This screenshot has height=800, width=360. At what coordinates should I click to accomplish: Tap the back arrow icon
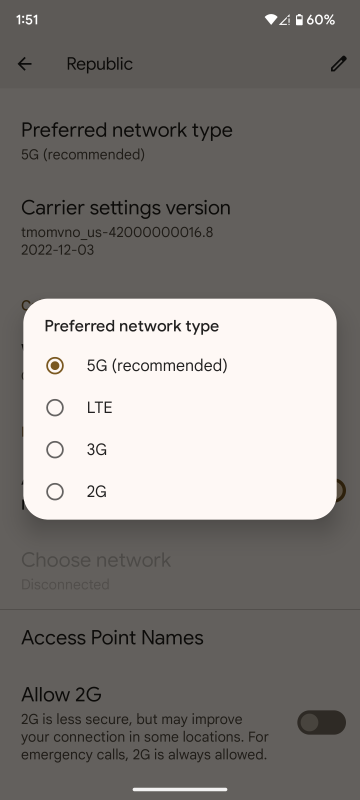24,64
